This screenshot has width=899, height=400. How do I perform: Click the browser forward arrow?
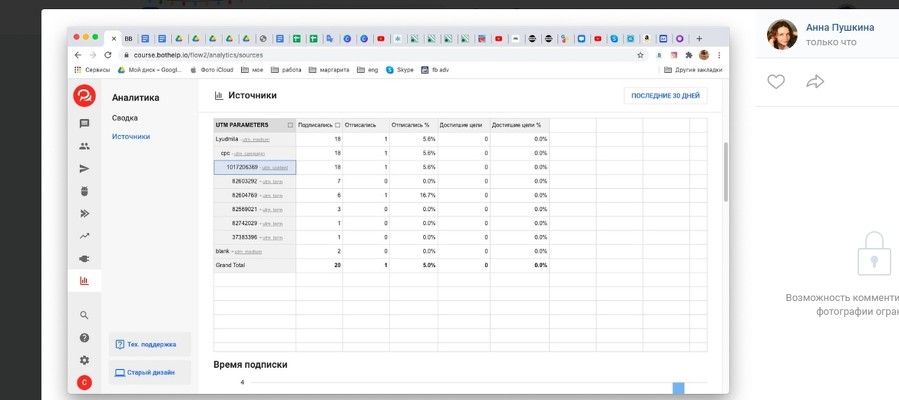tap(92, 55)
